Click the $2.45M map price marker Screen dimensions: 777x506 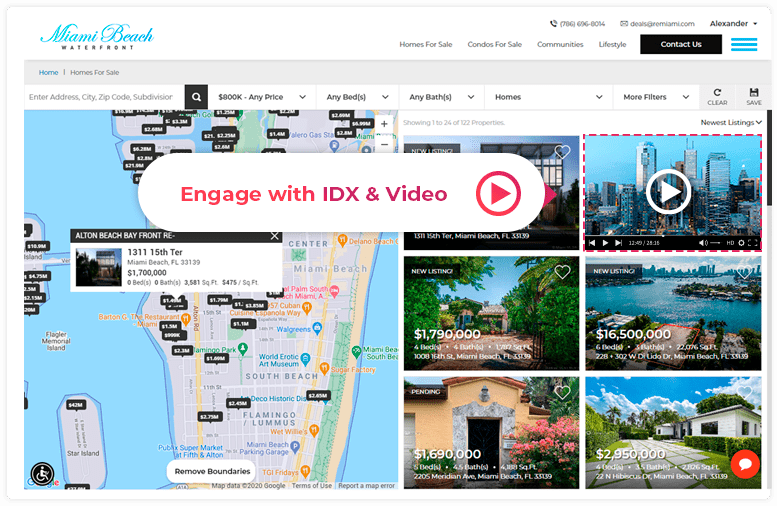pos(237,403)
